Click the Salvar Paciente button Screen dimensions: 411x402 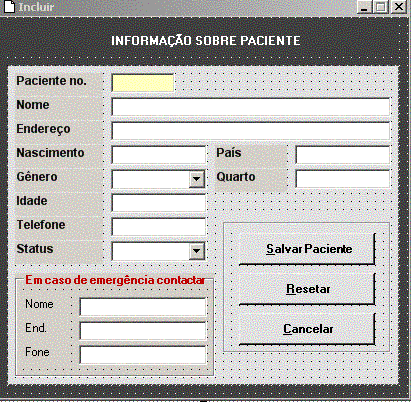tap(307, 249)
